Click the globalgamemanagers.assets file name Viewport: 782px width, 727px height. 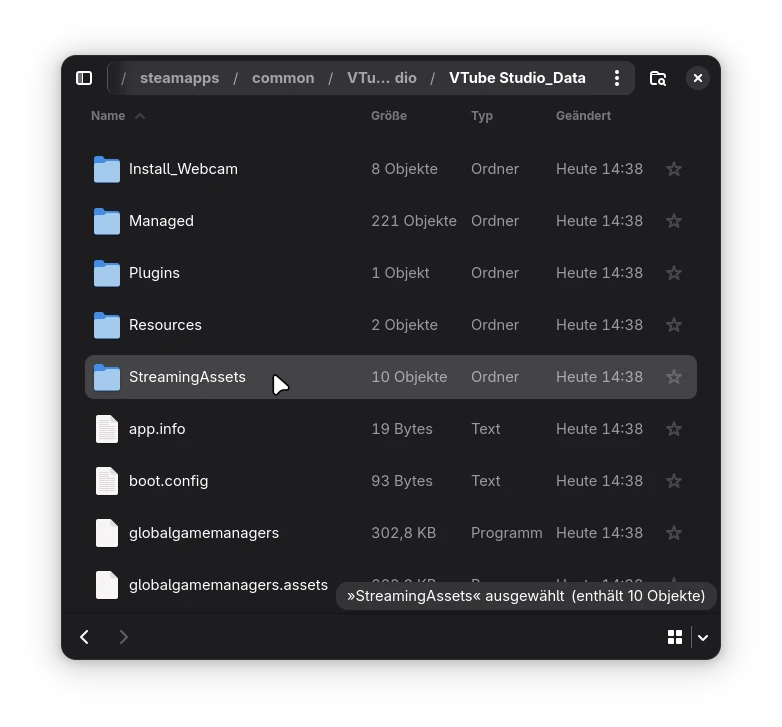click(228, 585)
